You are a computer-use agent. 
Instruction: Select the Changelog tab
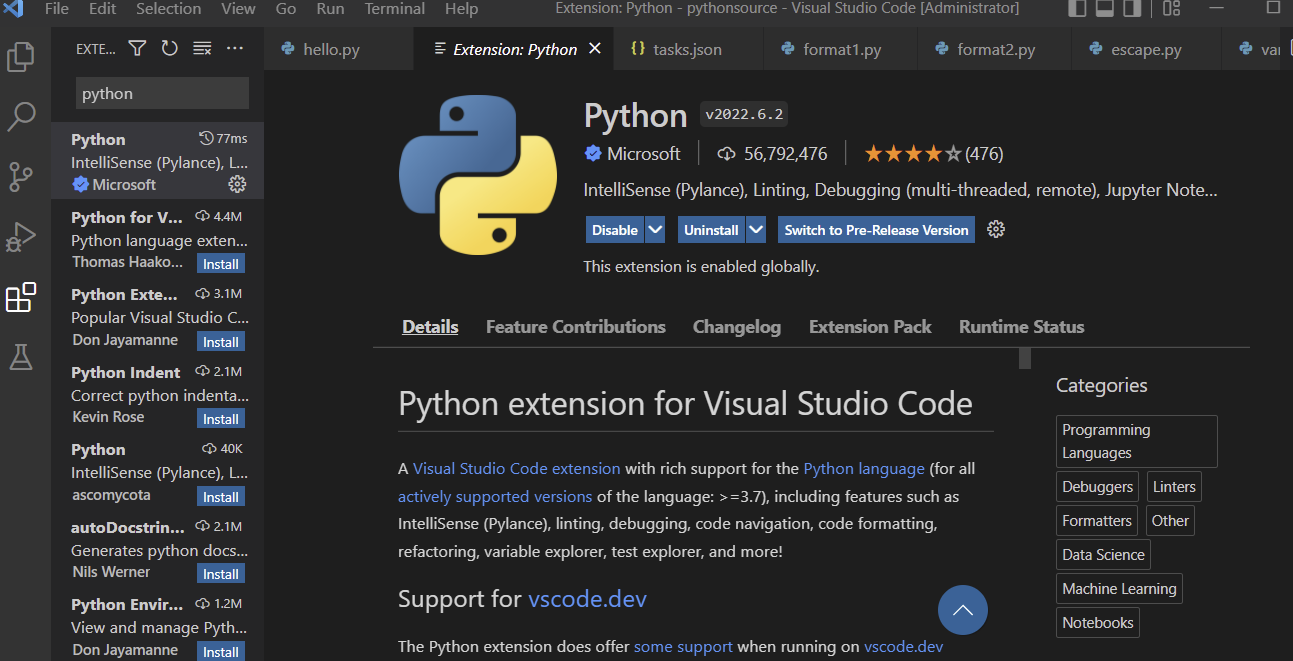point(737,327)
